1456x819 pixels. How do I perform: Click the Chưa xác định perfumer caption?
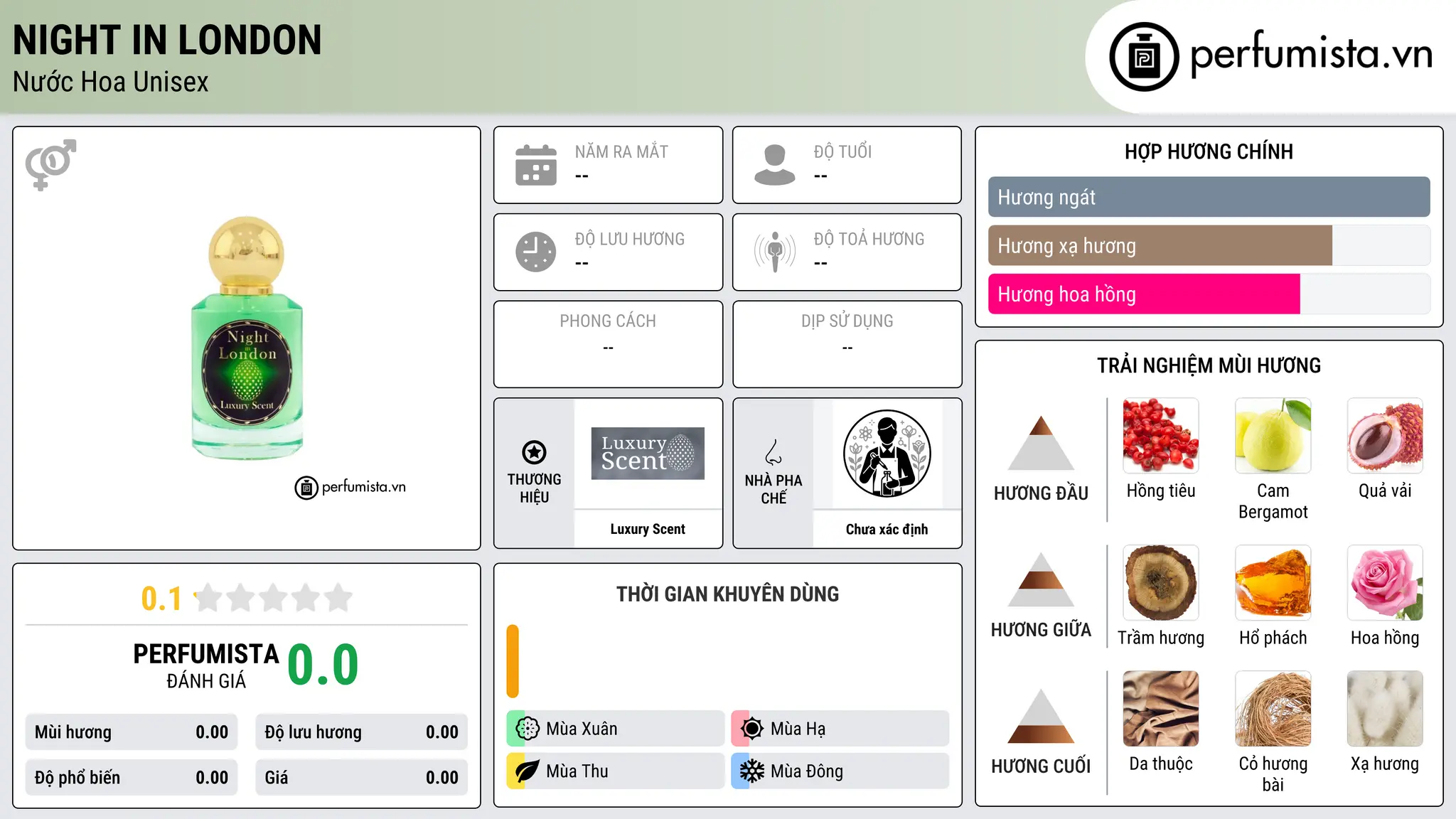click(x=887, y=529)
